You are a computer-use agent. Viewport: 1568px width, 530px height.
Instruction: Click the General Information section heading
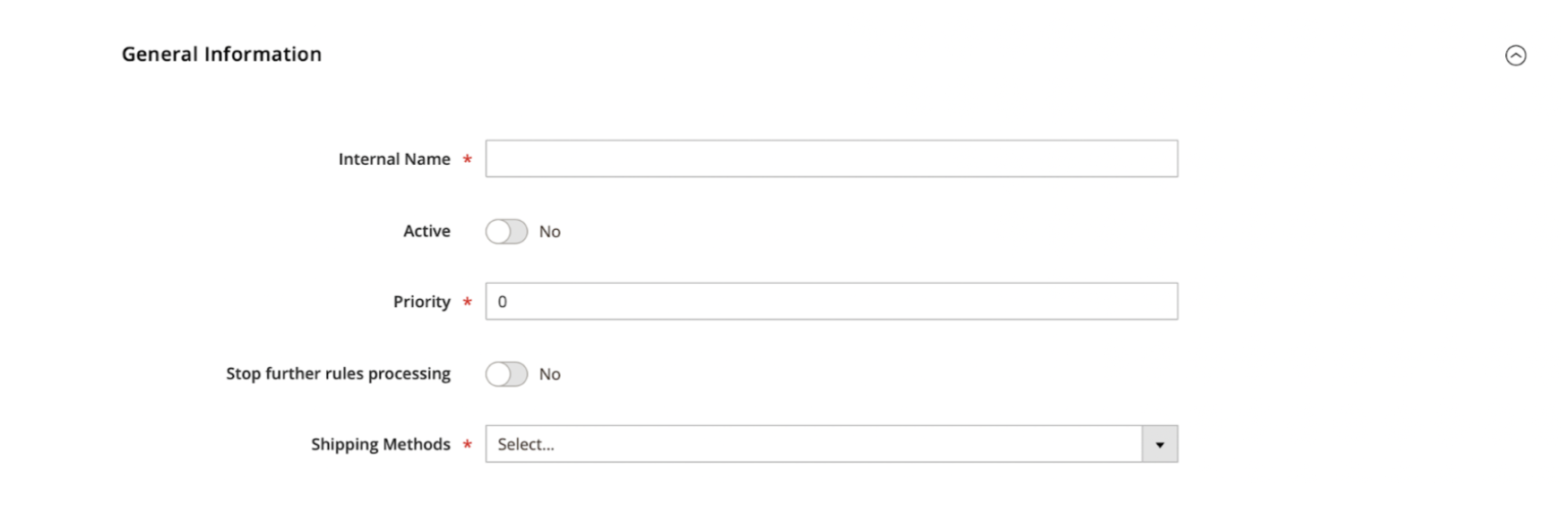coord(221,54)
